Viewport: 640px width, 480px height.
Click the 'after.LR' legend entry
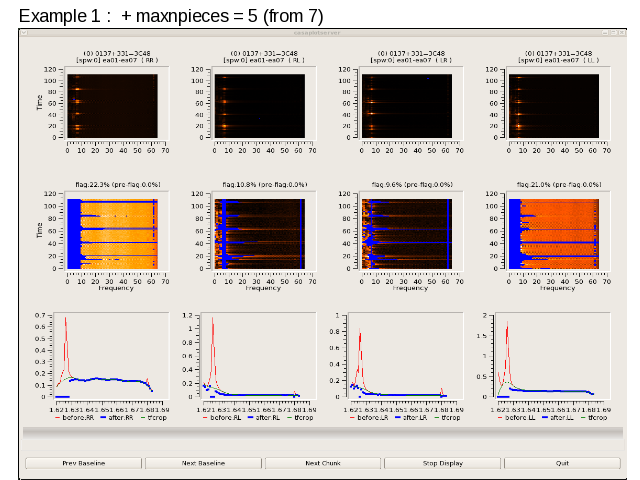click(x=411, y=418)
